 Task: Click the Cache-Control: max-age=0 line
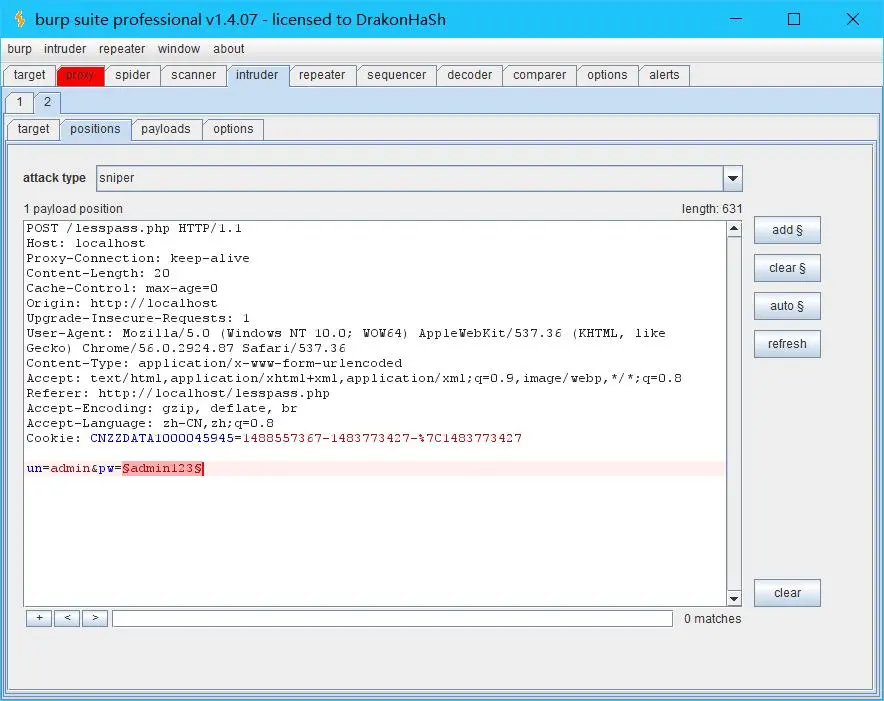pos(122,288)
